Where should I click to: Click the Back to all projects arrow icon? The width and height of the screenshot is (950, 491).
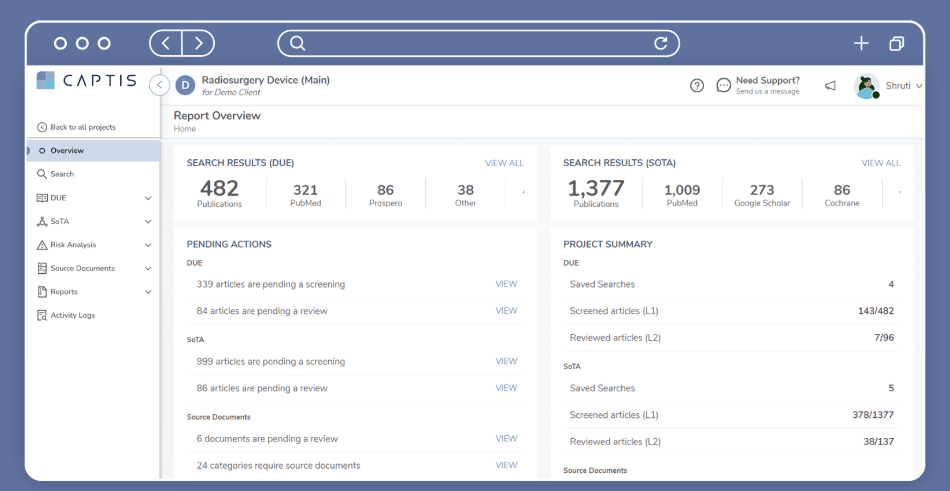[42, 127]
